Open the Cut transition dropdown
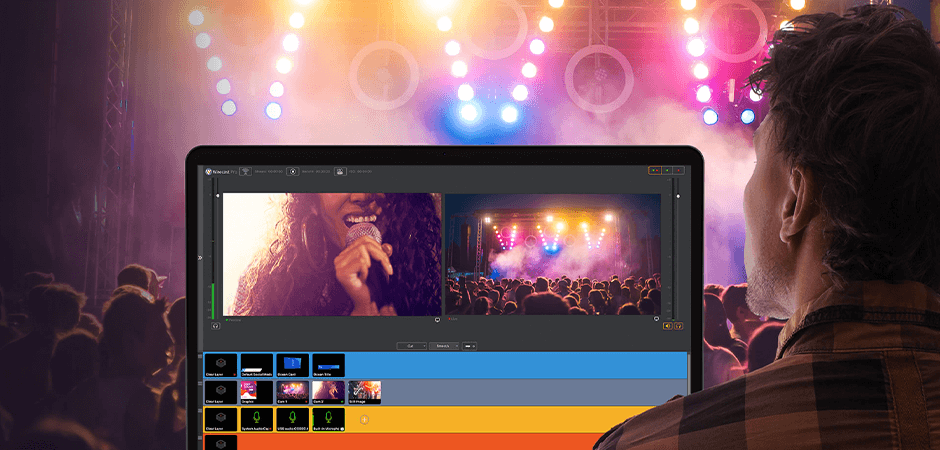 pyautogui.click(x=412, y=346)
